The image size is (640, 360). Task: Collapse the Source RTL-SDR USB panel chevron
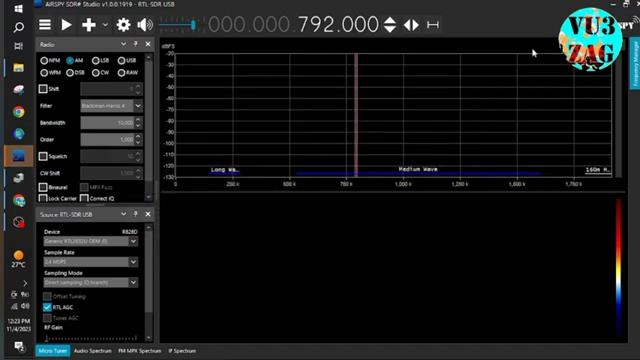click(x=123, y=214)
